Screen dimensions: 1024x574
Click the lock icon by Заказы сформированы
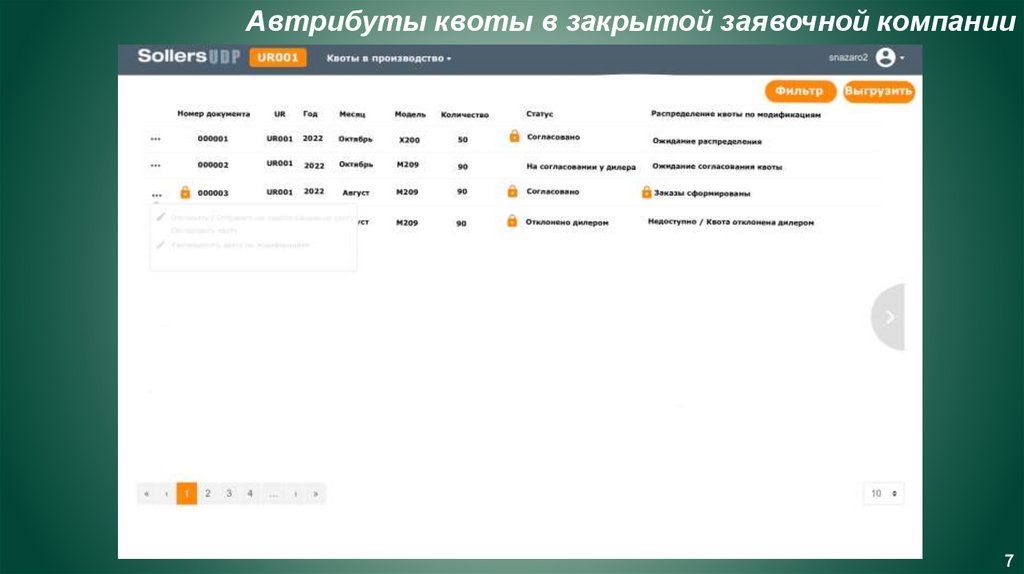[x=646, y=192]
